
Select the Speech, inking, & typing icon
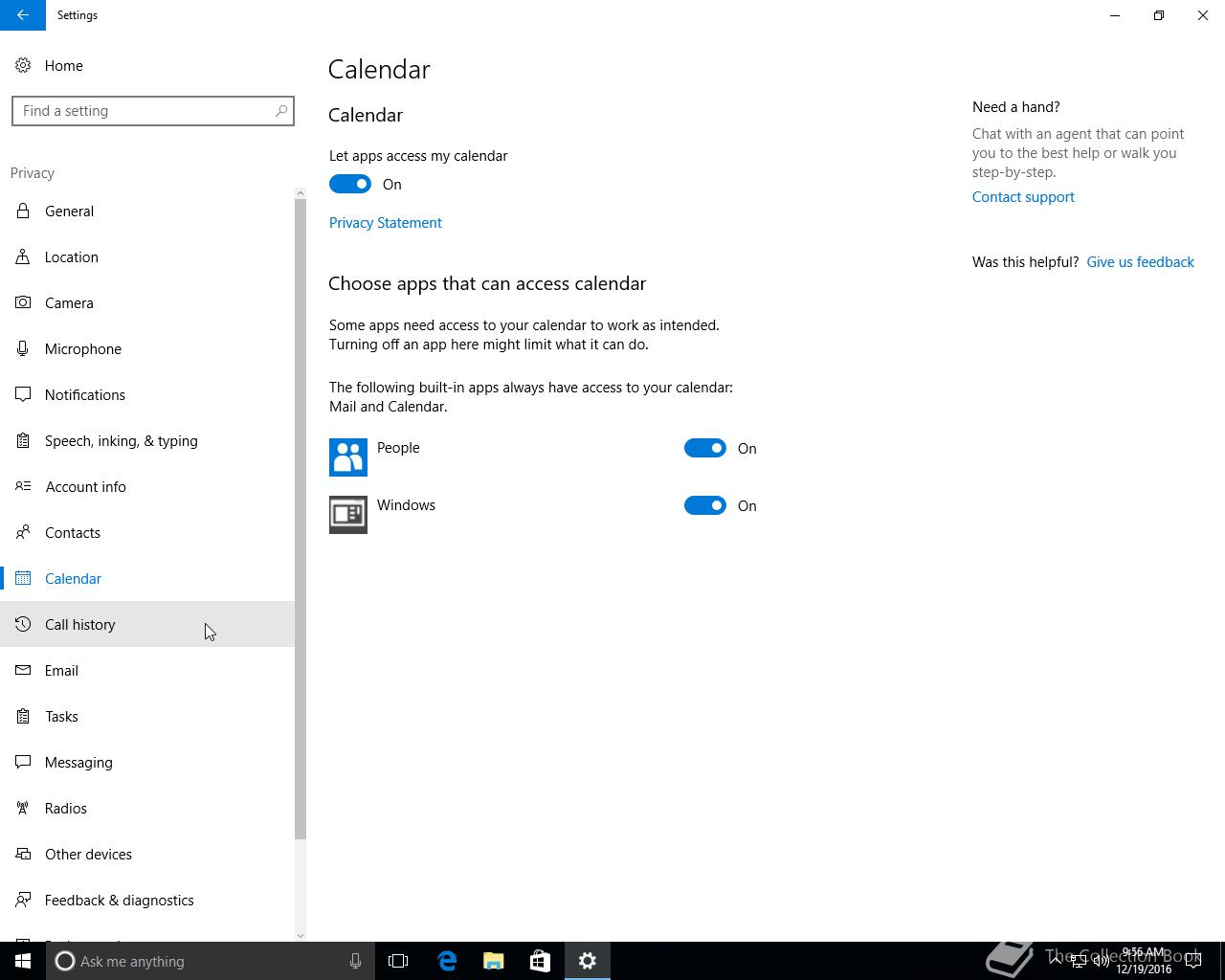(x=23, y=440)
